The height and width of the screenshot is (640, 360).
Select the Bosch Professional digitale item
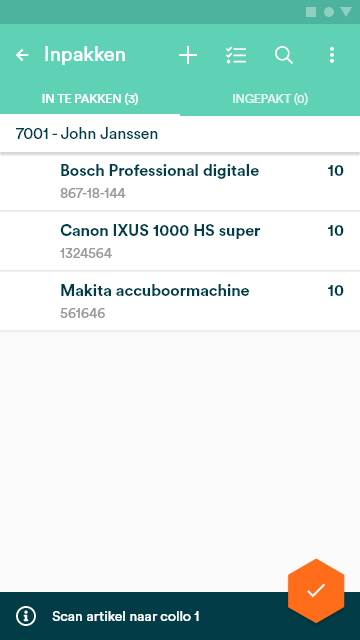180,181
